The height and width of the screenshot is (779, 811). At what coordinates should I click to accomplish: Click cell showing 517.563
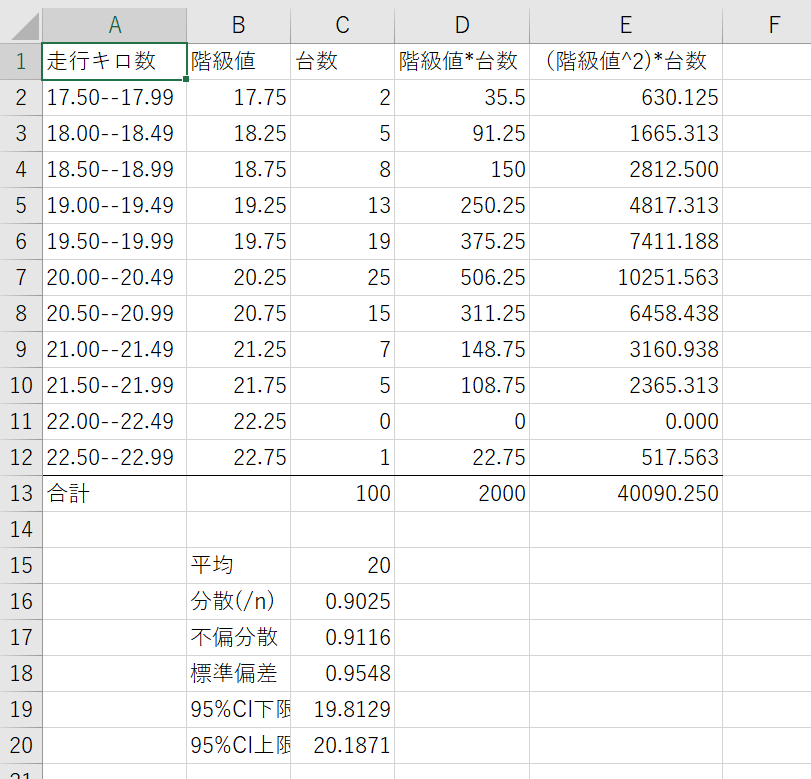click(x=626, y=458)
